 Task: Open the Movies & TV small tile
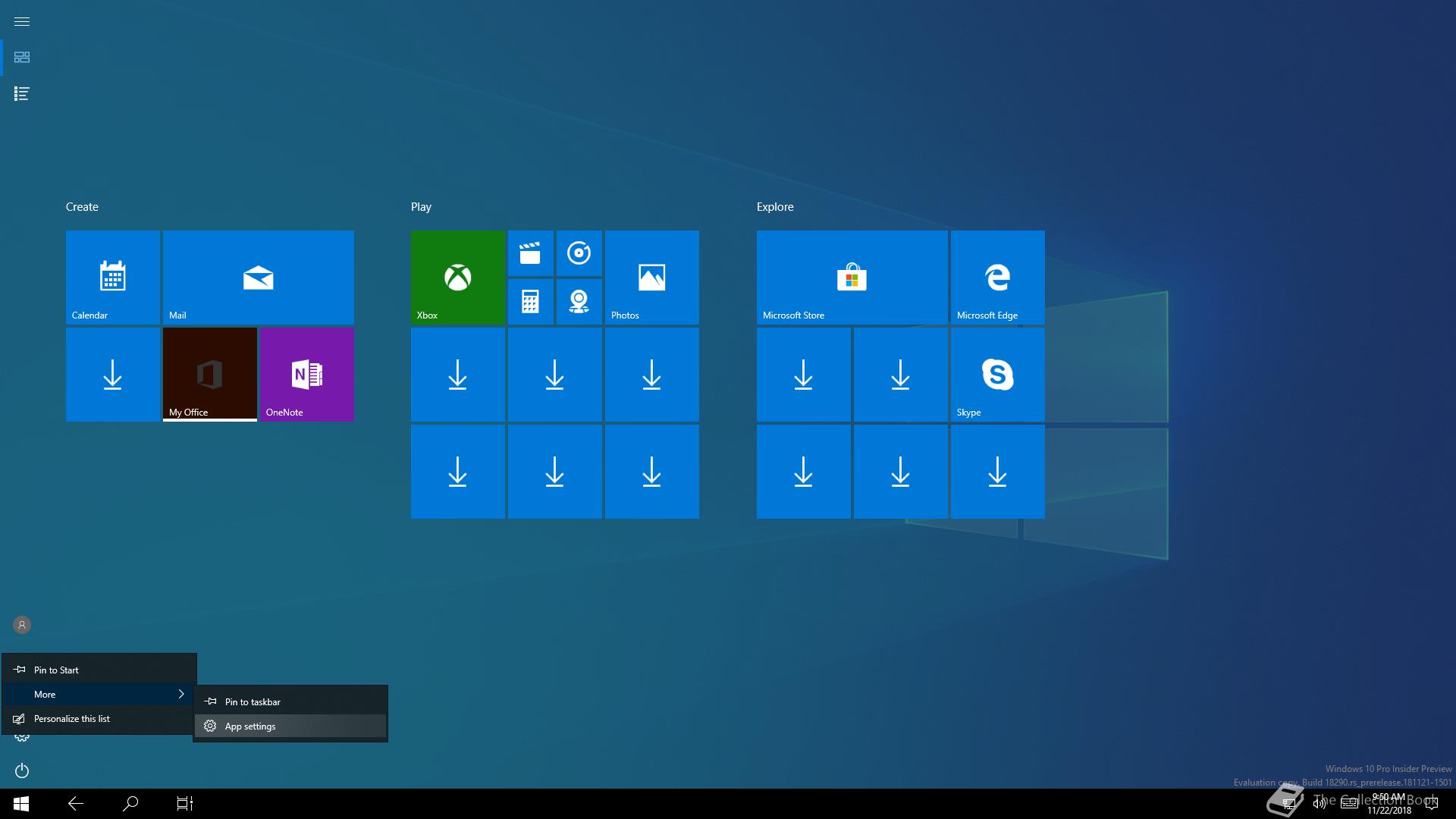click(x=531, y=253)
